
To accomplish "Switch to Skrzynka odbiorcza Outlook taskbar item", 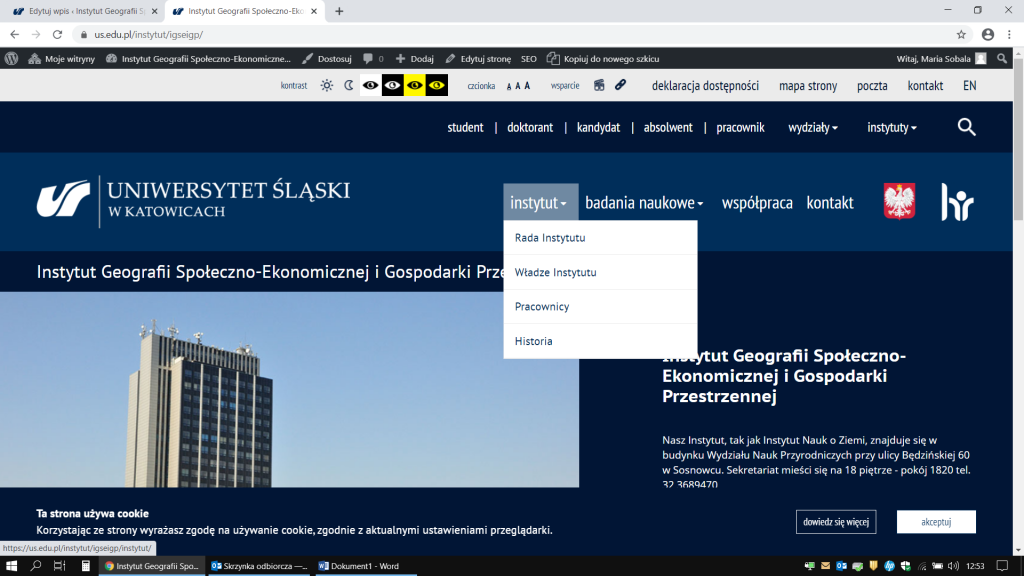I will coord(259,566).
